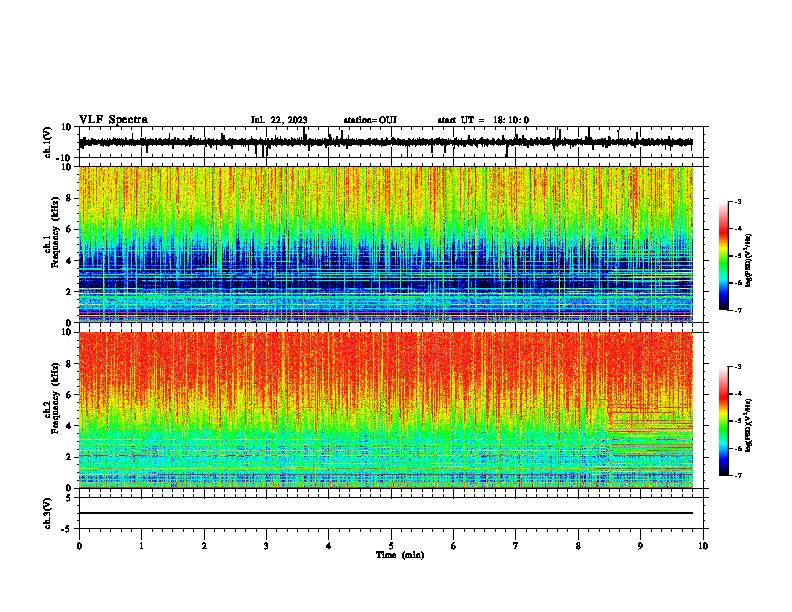Click the date "Jul. 22, 2023" in header
This screenshot has width=792, height=612.
[279, 120]
